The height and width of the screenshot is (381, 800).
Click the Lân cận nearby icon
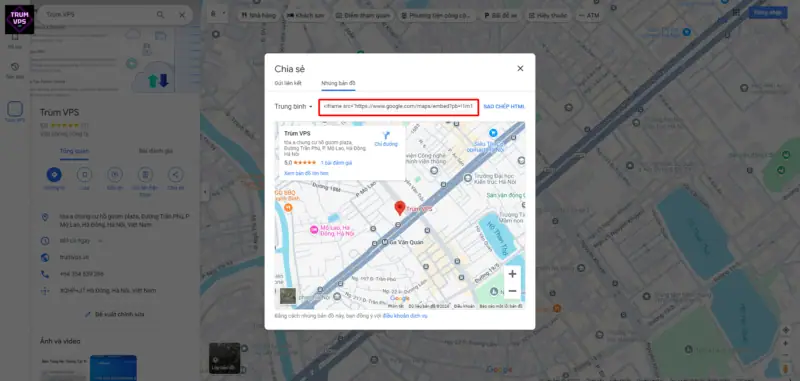(115, 175)
